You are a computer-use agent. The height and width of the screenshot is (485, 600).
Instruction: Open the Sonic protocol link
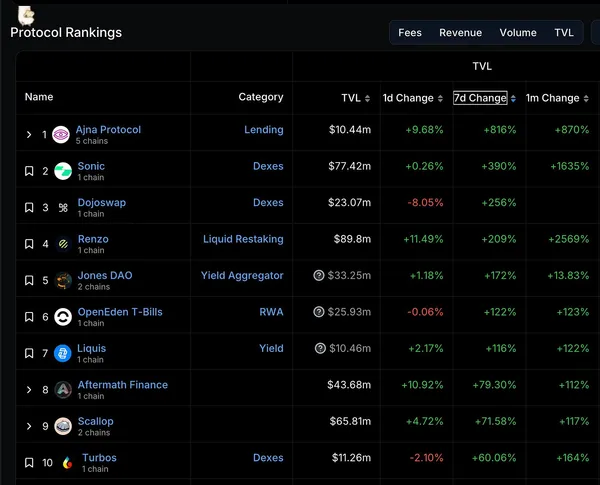tap(91, 166)
